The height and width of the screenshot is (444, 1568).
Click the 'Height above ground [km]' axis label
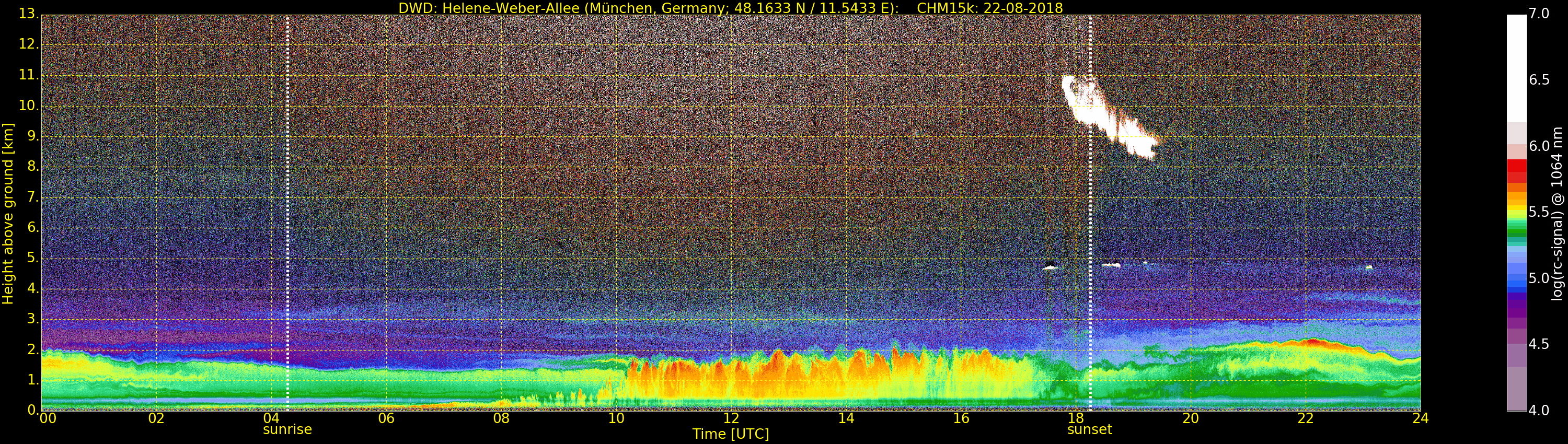pyautogui.click(x=8, y=213)
